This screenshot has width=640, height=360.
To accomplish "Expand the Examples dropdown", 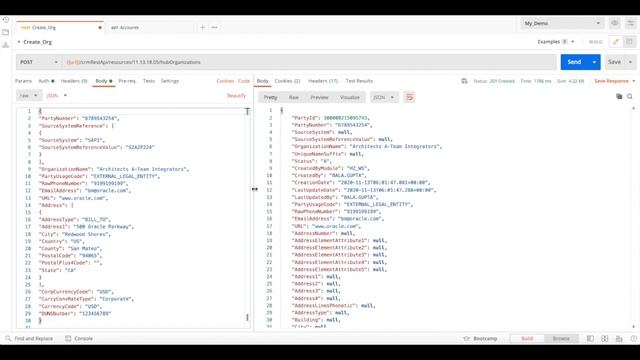I will pyautogui.click(x=556, y=42).
